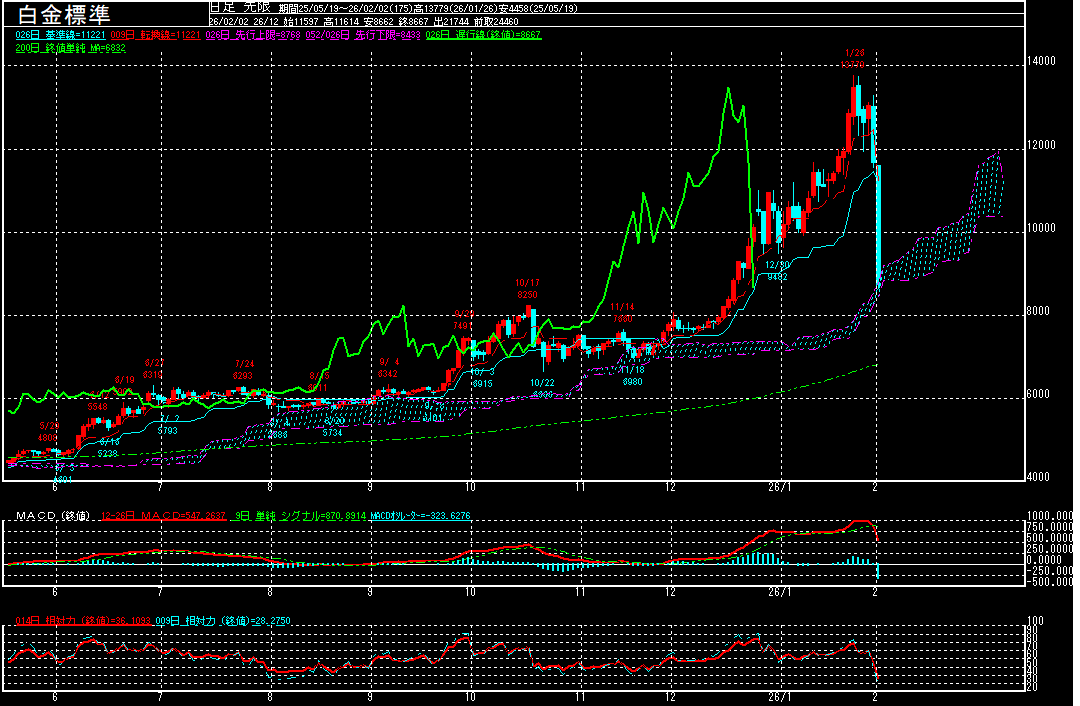The height and width of the screenshot is (706, 1080).
Task: Click the 7/24 6293 high annotation
Action: point(243,369)
